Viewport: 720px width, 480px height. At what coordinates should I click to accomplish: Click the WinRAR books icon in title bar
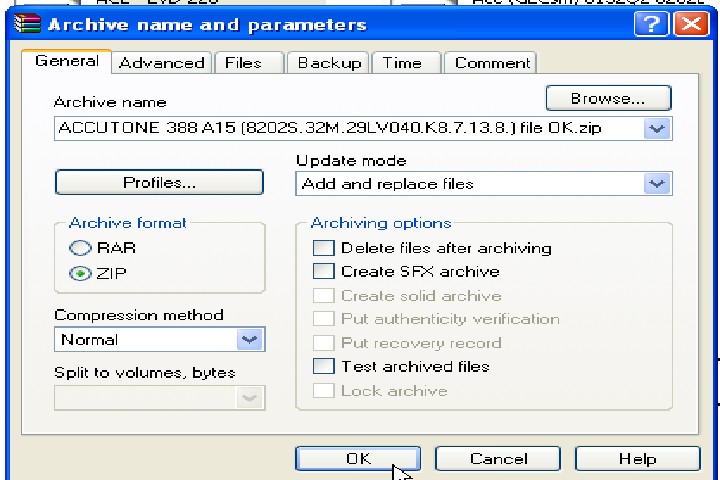click(27, 24)
